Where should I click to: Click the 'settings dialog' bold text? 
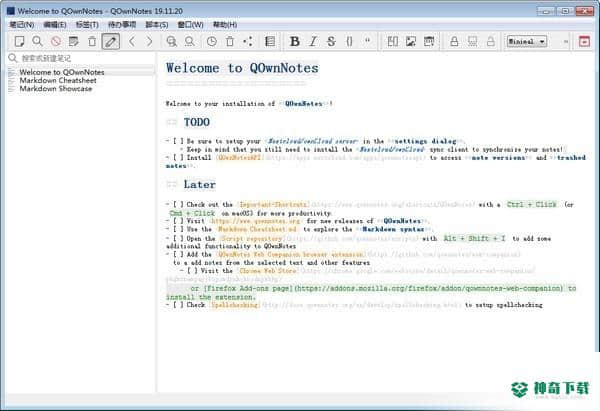pyautogui.click(x=426, y=141)
